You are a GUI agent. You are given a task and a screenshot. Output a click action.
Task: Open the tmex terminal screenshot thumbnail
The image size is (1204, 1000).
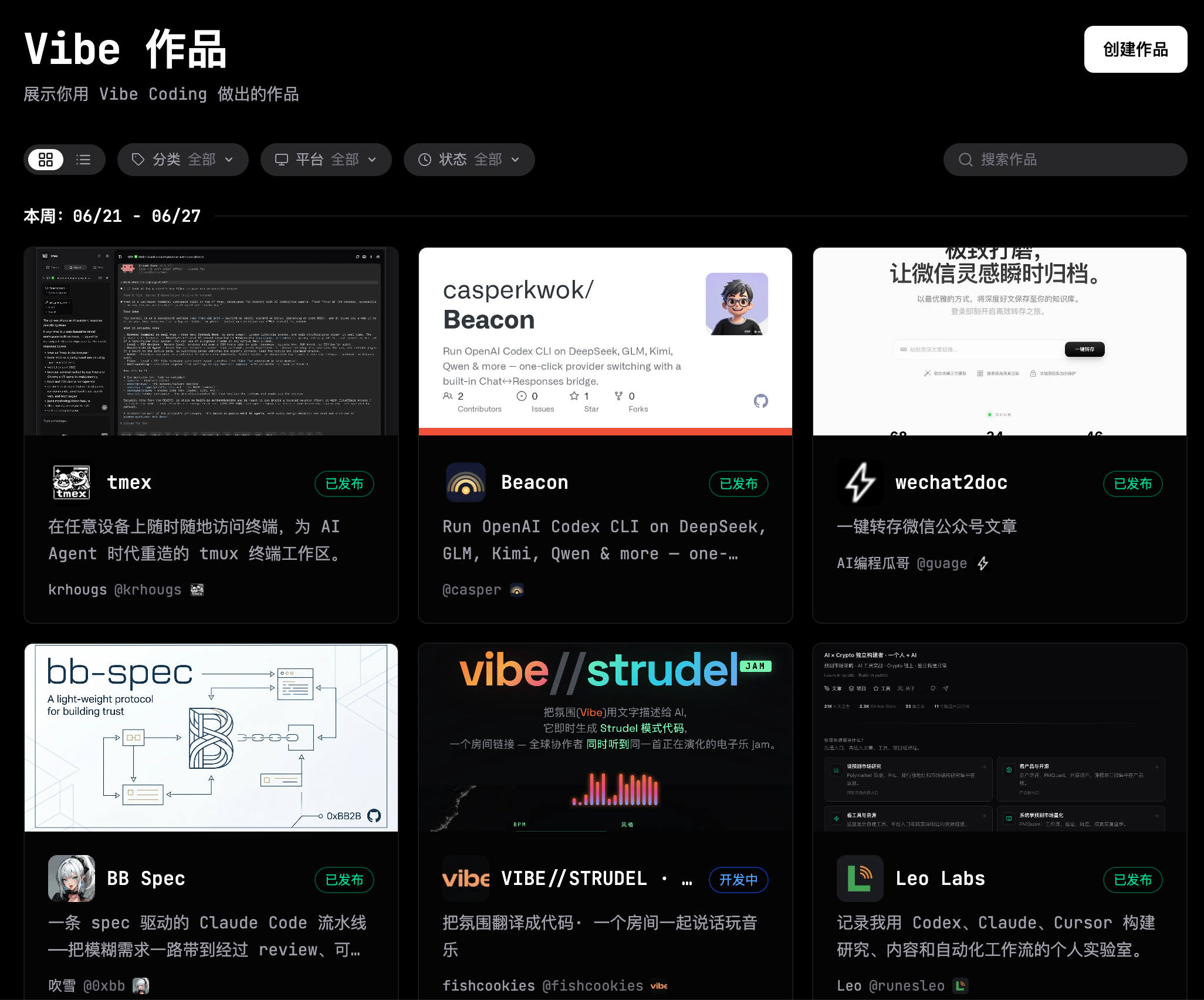pos(211,342)
